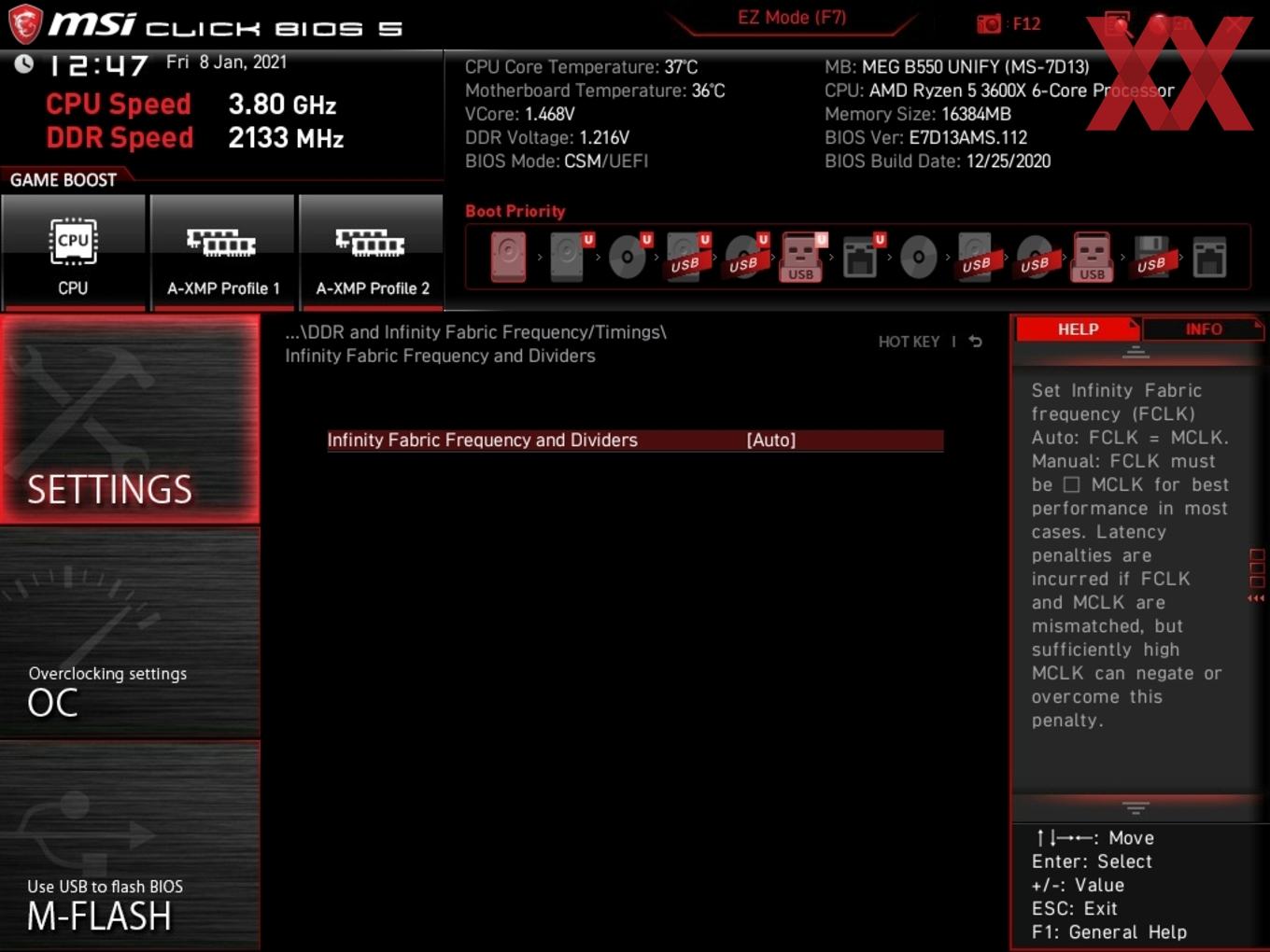
Task: Click the CPU Speed 3.80 GHz readout
Action: (x=191, y=104)
